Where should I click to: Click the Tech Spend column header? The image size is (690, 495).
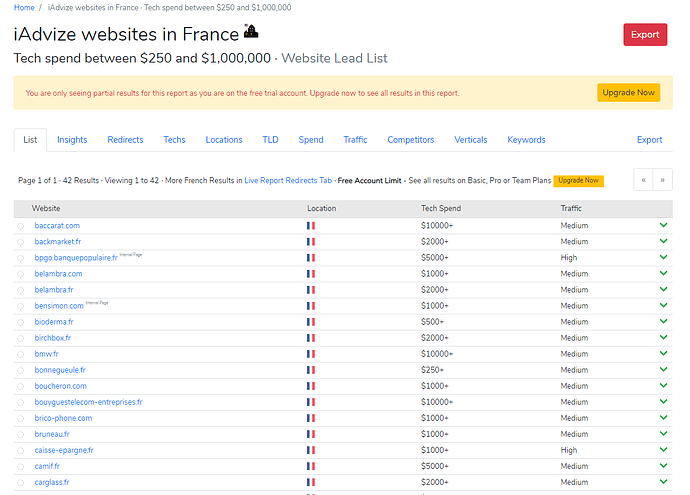coord(440,209)
